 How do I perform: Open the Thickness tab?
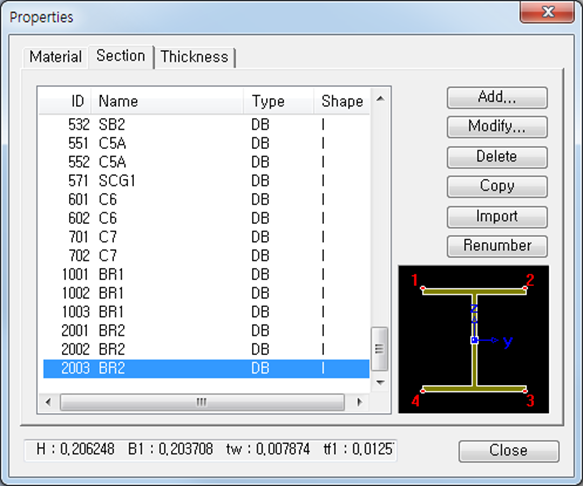(194, 57)
